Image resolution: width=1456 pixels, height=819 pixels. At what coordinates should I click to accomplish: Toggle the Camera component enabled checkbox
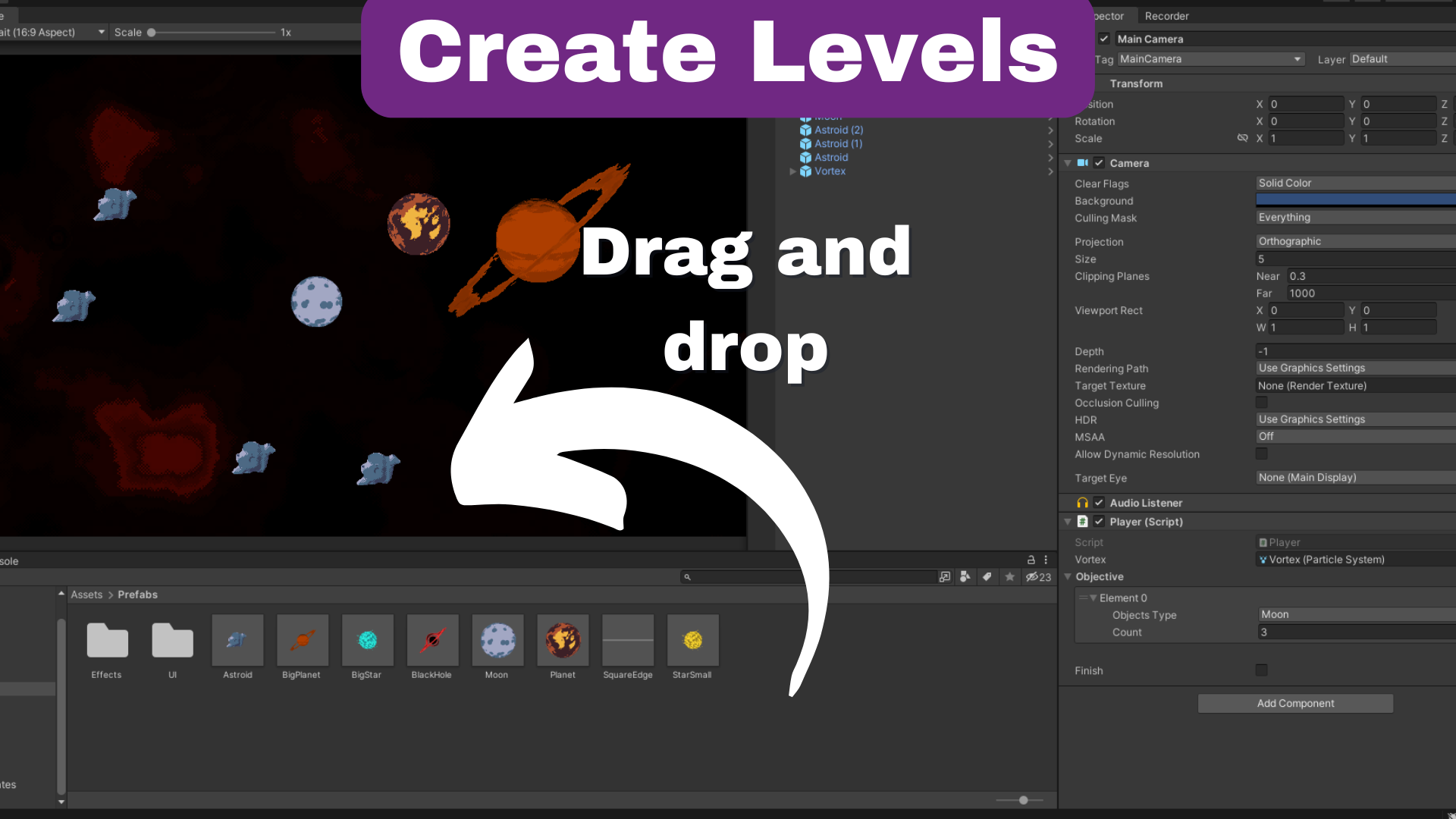pyautogui.click(x=1099, y=162)
